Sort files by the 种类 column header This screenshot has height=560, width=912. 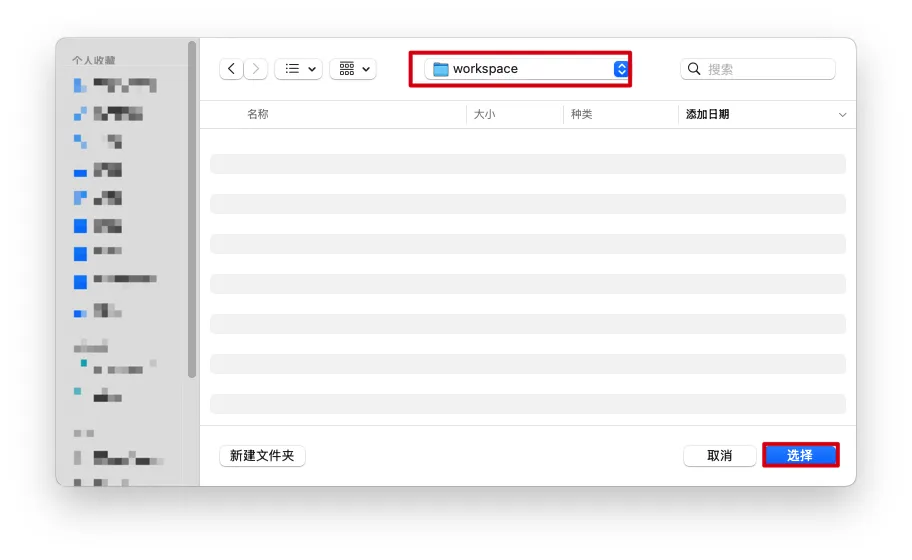(x=581, y=114)
